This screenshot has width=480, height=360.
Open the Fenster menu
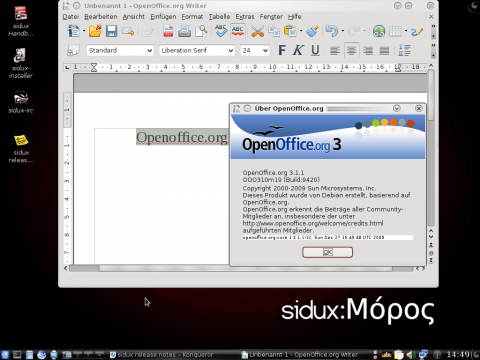pos(271,17)
